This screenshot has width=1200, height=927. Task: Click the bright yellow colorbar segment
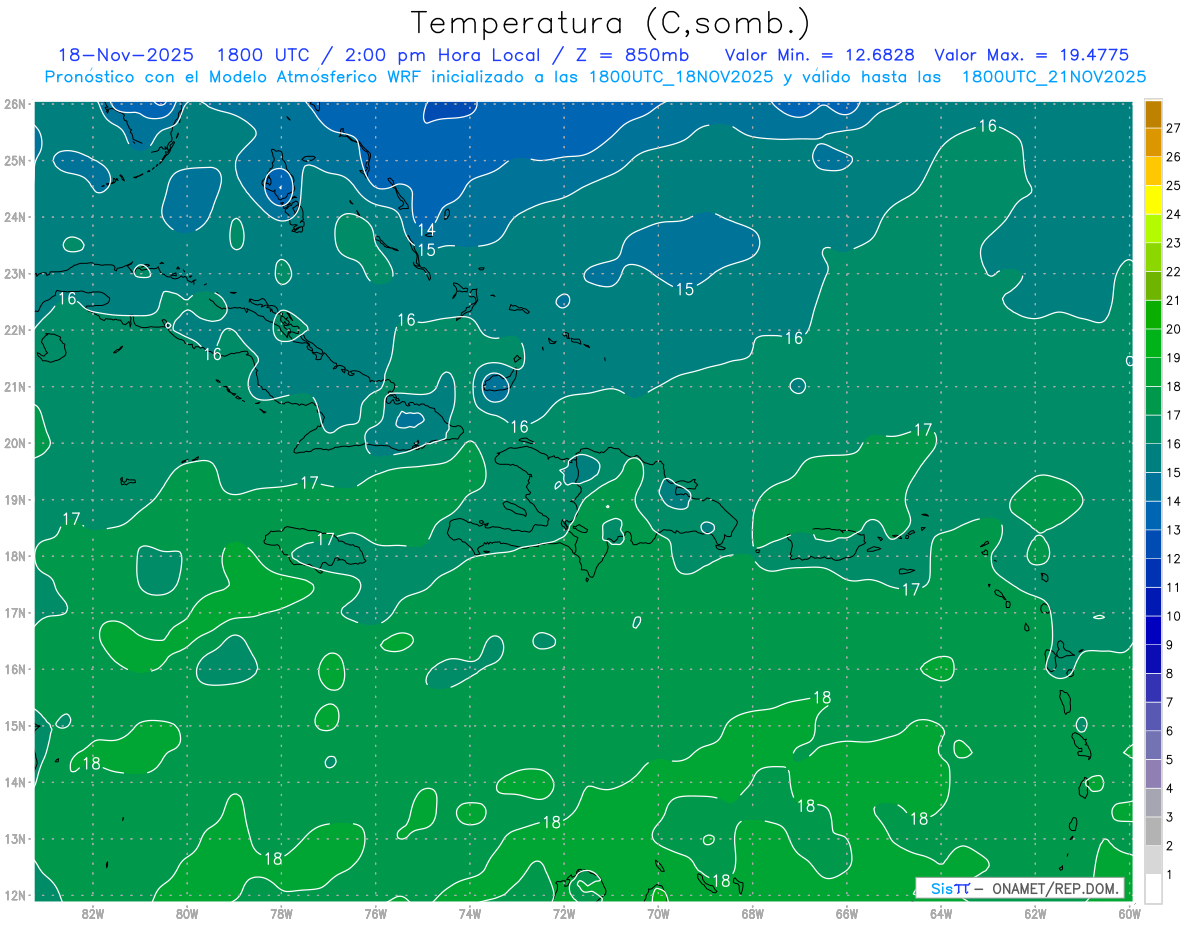click(1153, 202)
